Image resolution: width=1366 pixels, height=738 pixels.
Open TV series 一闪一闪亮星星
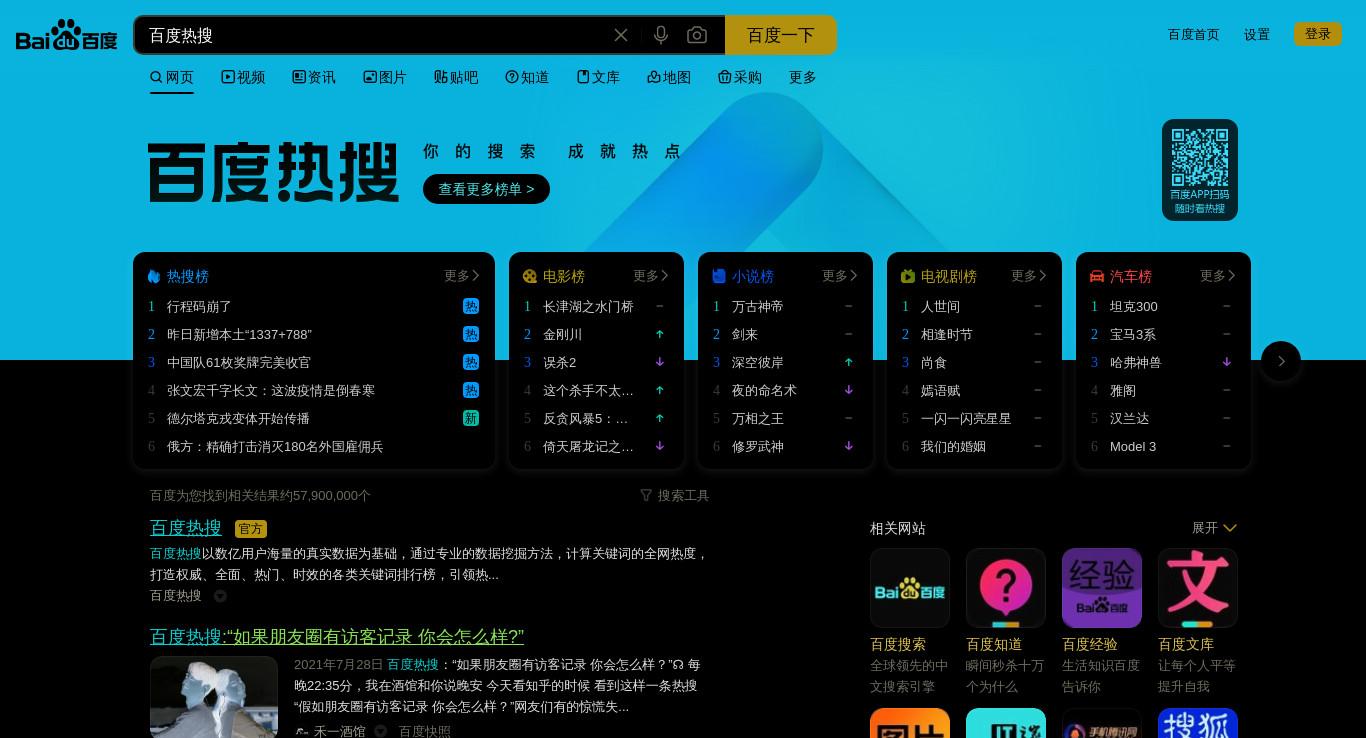[x=966, y=418]
